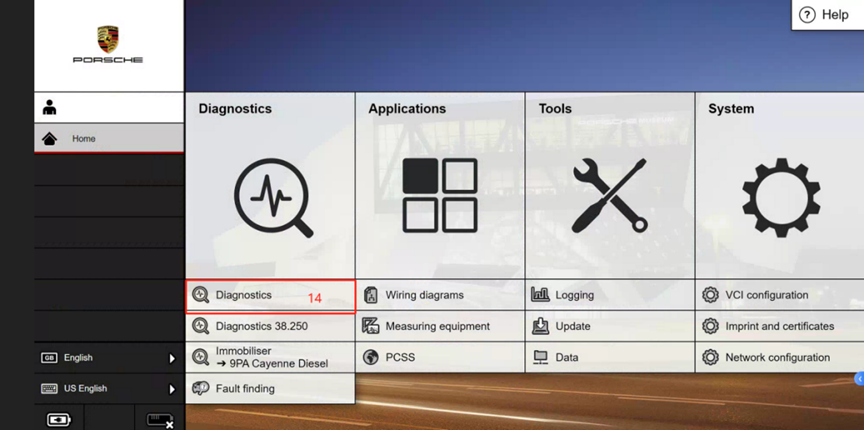Screen dimensions: 864x430
Task: Click the Measuring equipment icon
Action: (371, 326)
